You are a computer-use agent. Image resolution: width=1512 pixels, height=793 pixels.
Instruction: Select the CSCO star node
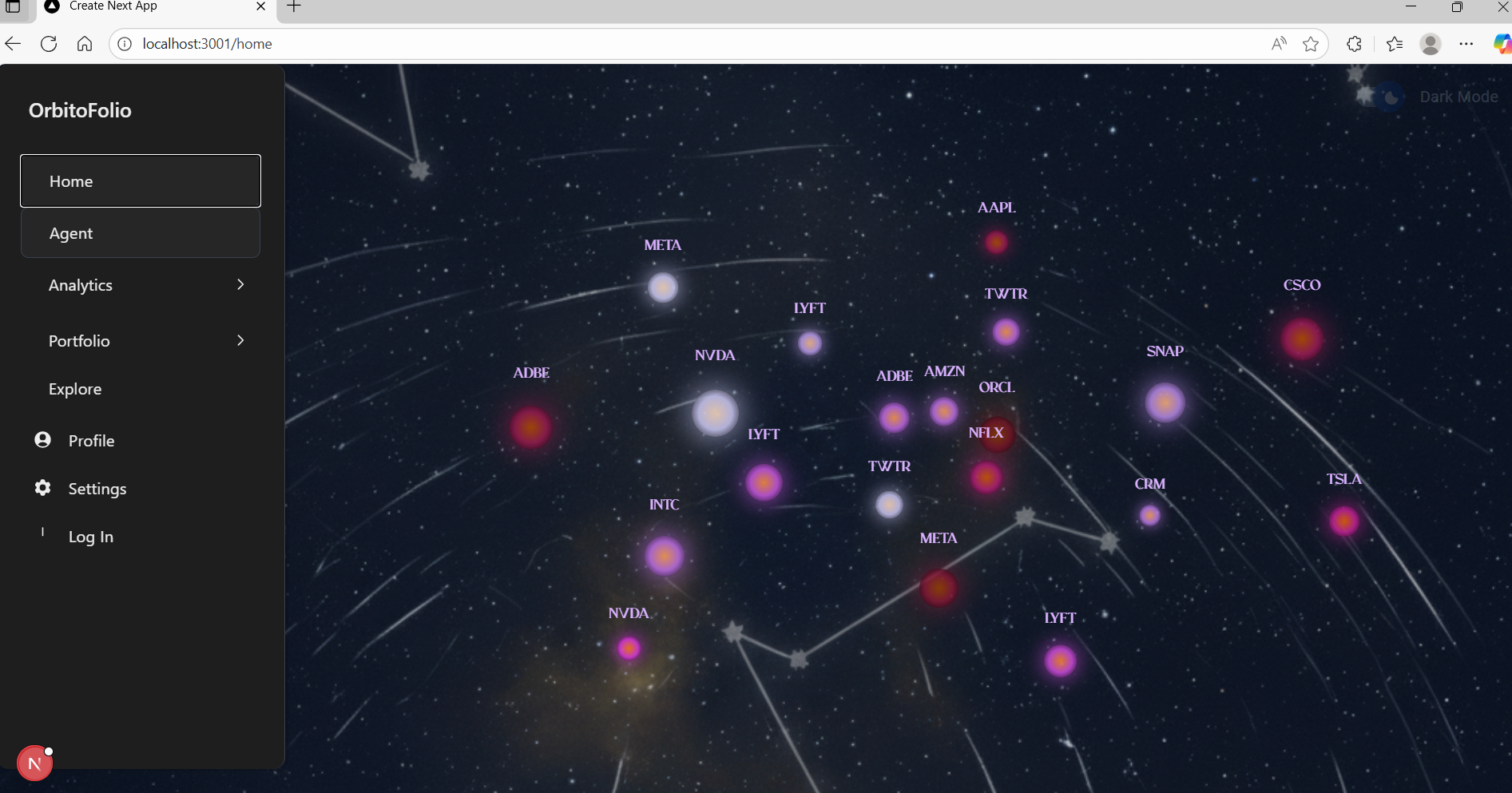(x=1302, y=339)
